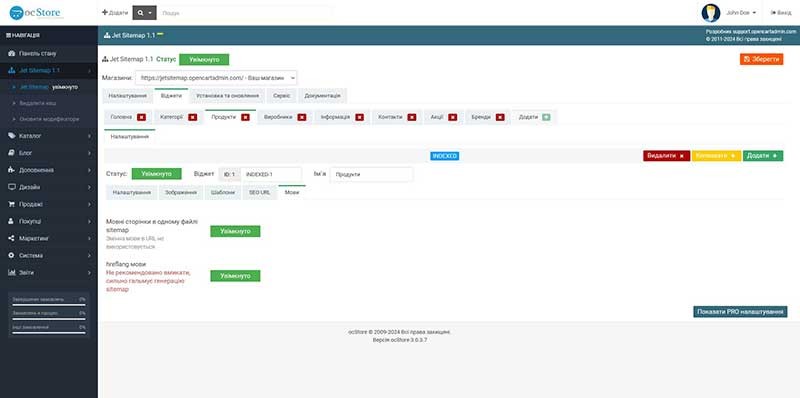Click the Вихід logout link
This screenshot has width=800, height=398.
point(781,13)
